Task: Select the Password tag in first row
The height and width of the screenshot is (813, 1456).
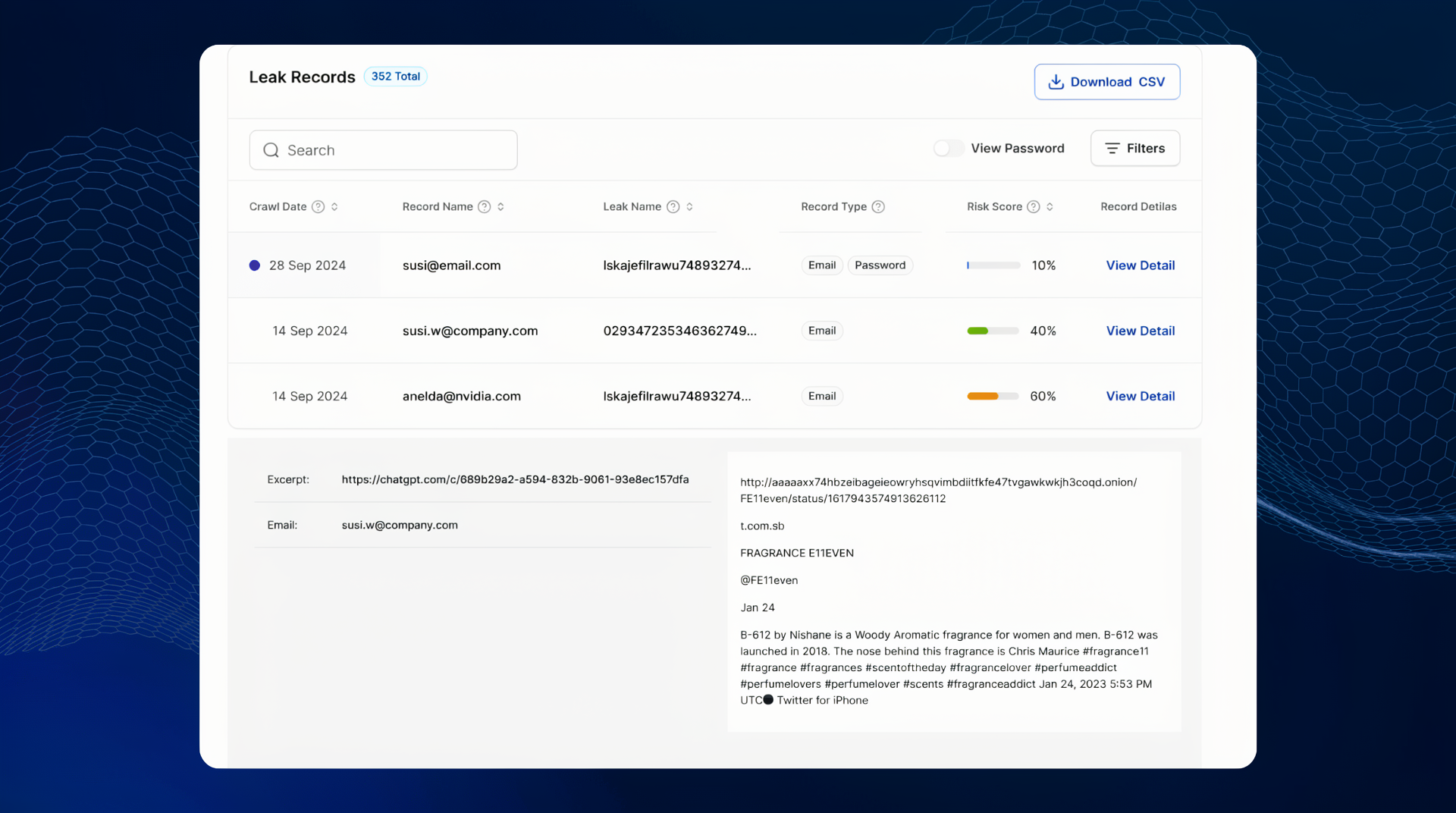Action: tap(880, 265)
